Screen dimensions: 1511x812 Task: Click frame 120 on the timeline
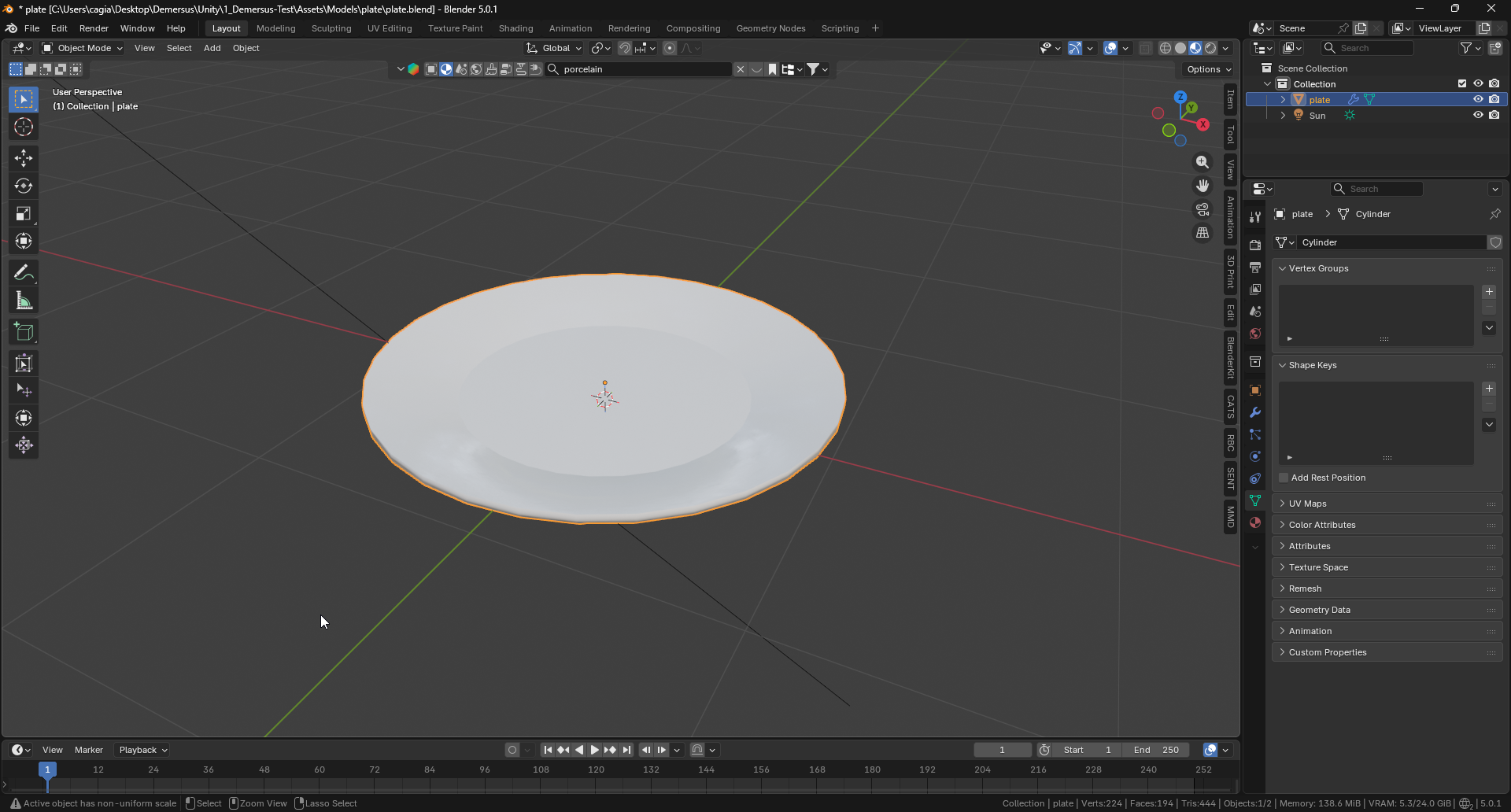tap(596, 770)
